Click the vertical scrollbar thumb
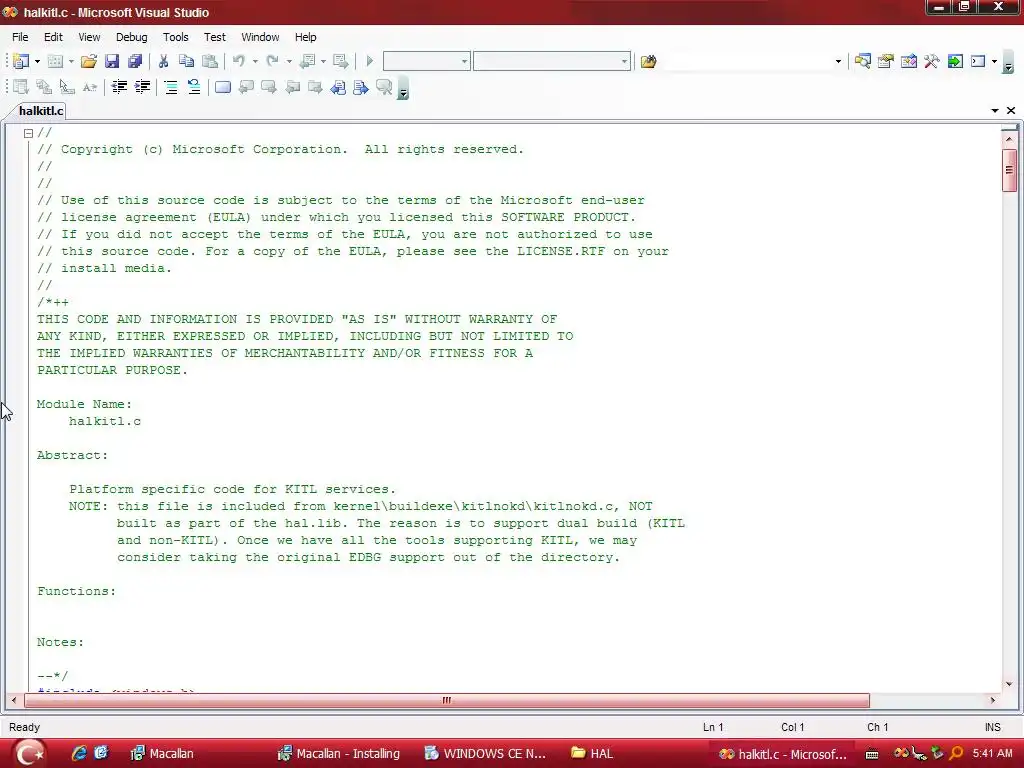Screen dimensions: 1024x768 1009,170
